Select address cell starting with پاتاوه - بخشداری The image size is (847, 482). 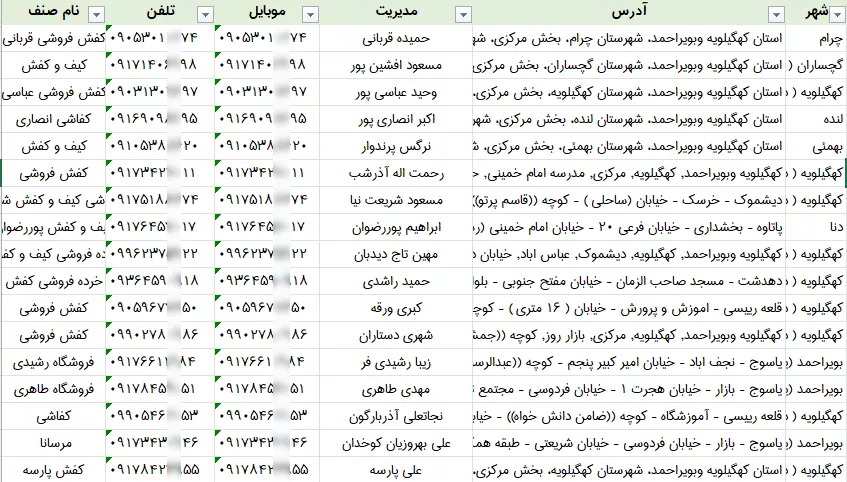pos(629,227)
